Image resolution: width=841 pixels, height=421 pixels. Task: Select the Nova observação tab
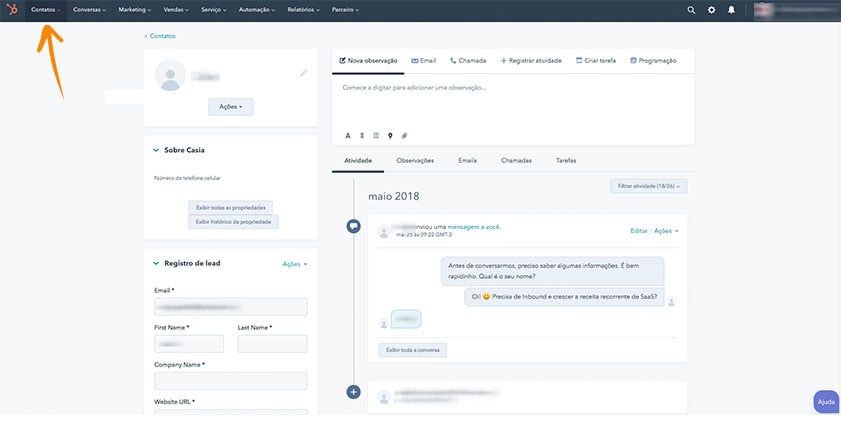368,61
